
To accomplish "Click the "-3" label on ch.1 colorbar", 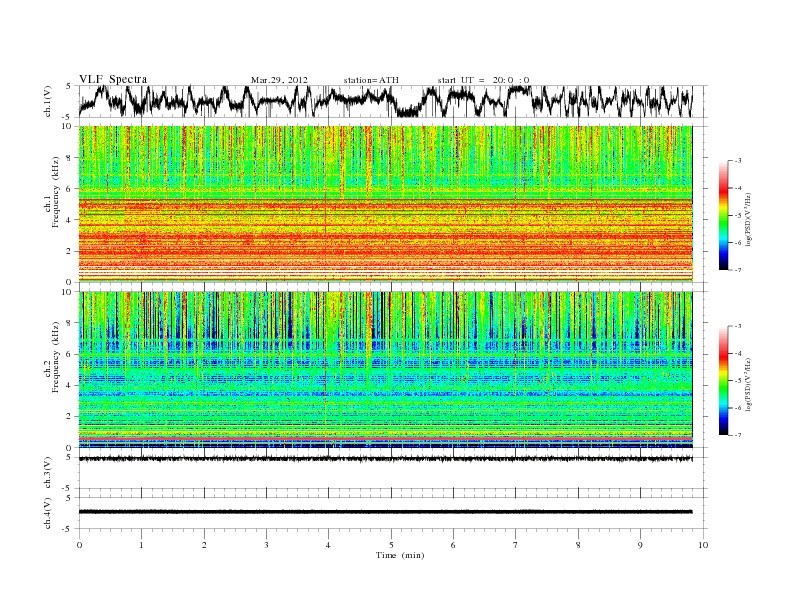I will 738,161.
